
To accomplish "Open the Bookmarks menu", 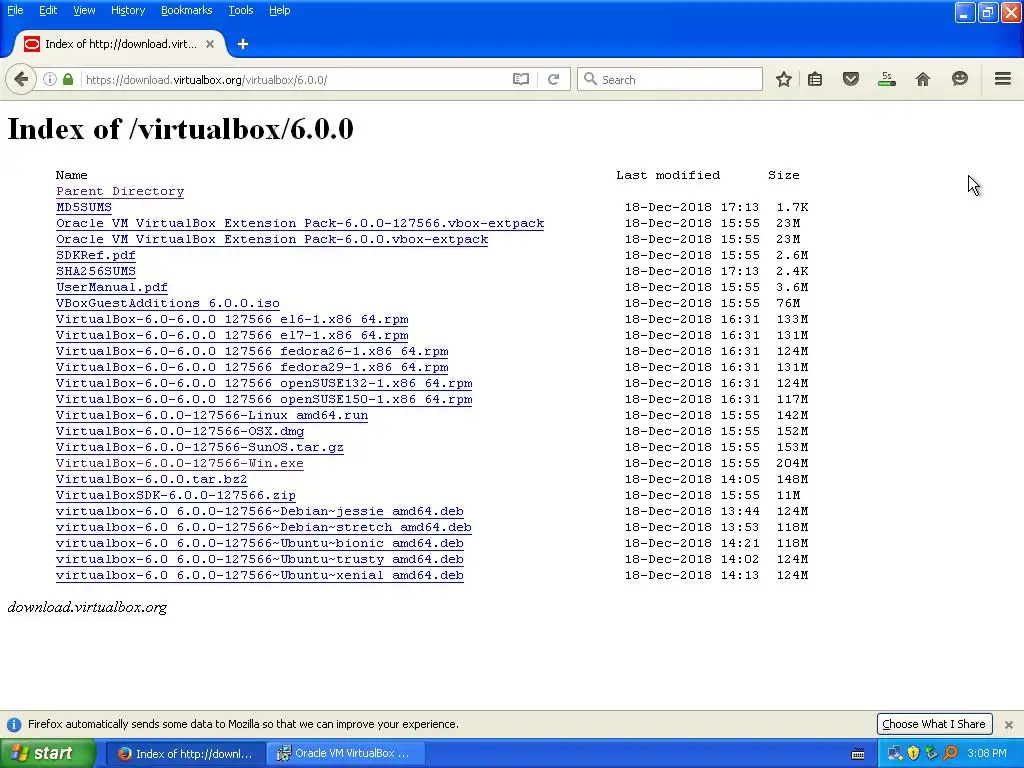I will pos(187,10).
